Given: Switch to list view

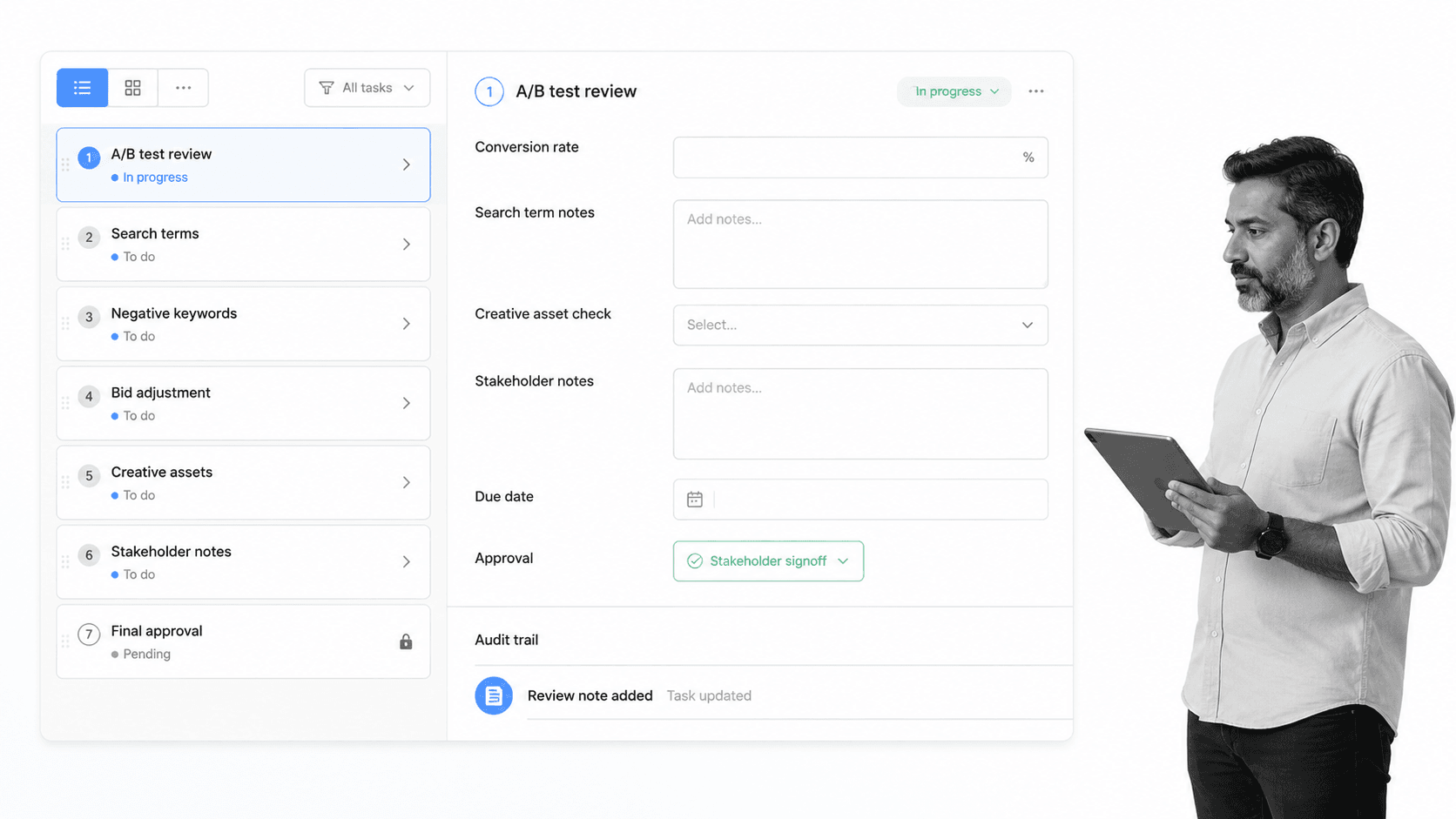Looking at the screenshot, I should pyautogui.click(x=82, y=88).
